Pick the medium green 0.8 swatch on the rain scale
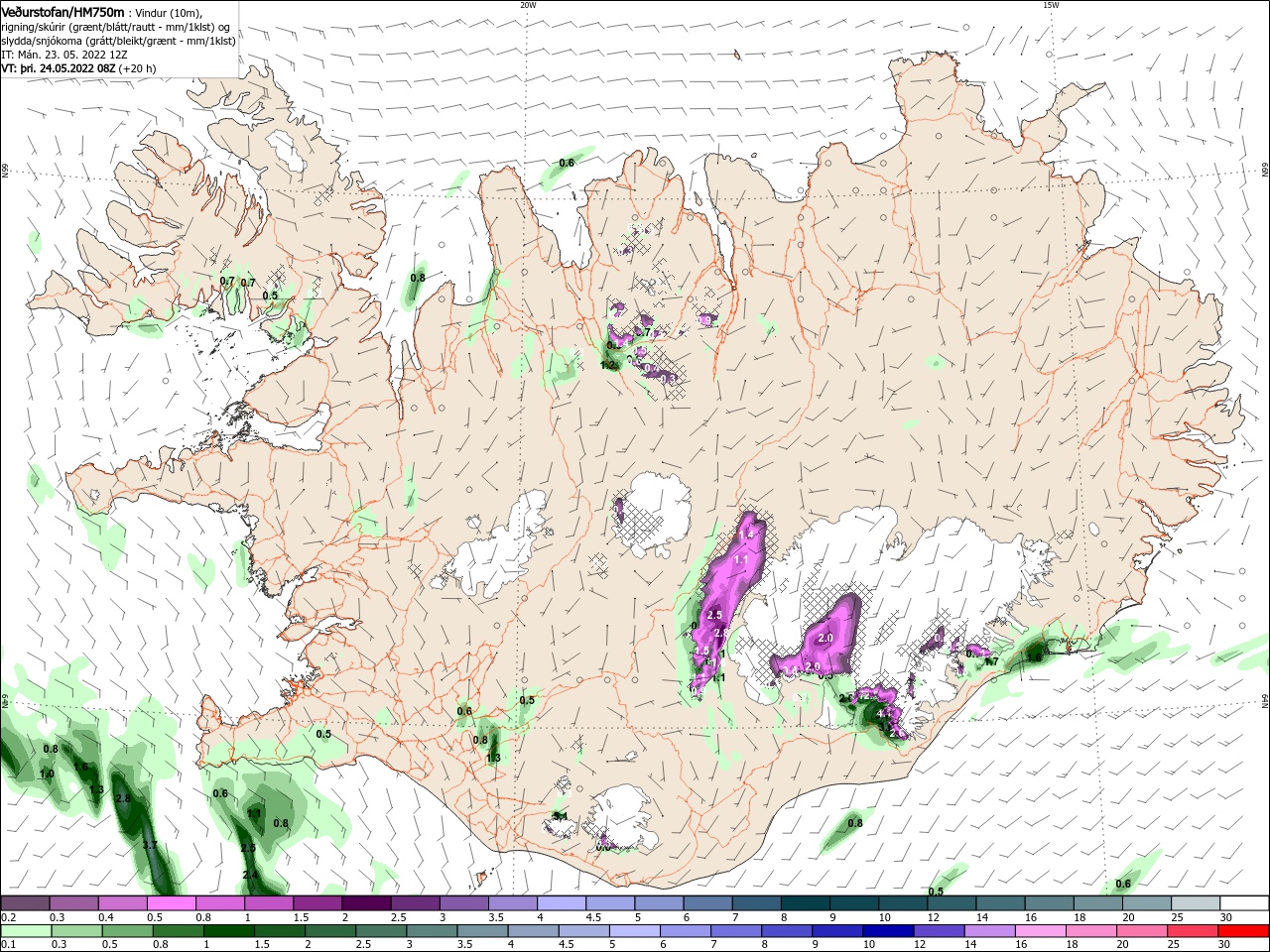 (x=177, y=931)
